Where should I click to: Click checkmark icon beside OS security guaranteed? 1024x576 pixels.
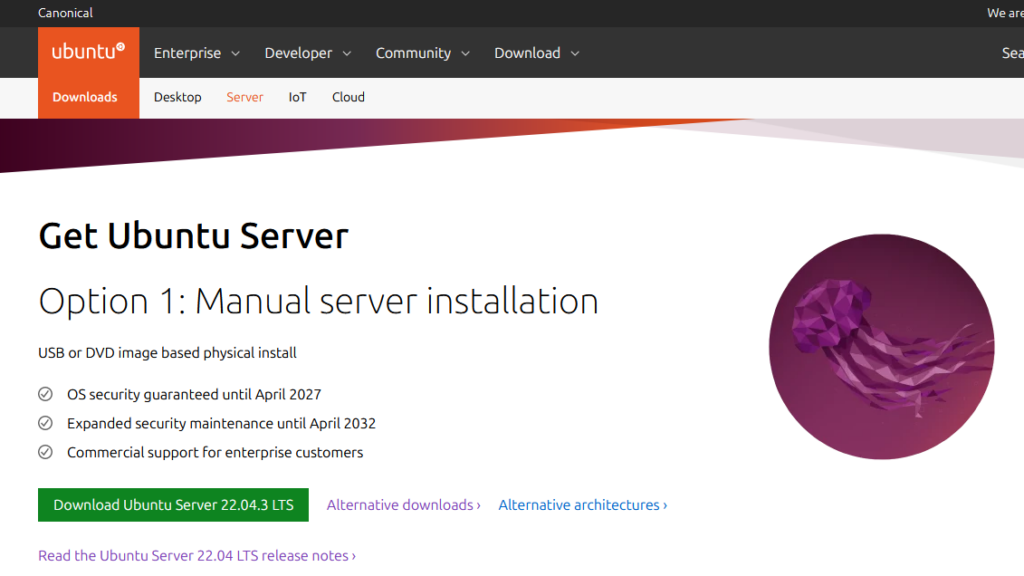coord(45,394)
